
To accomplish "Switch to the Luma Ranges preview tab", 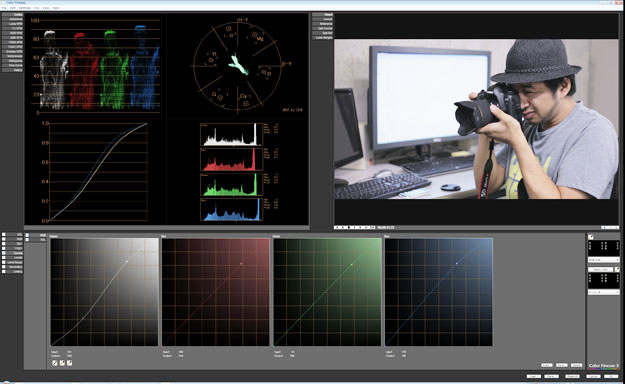I will pos(322,37).
